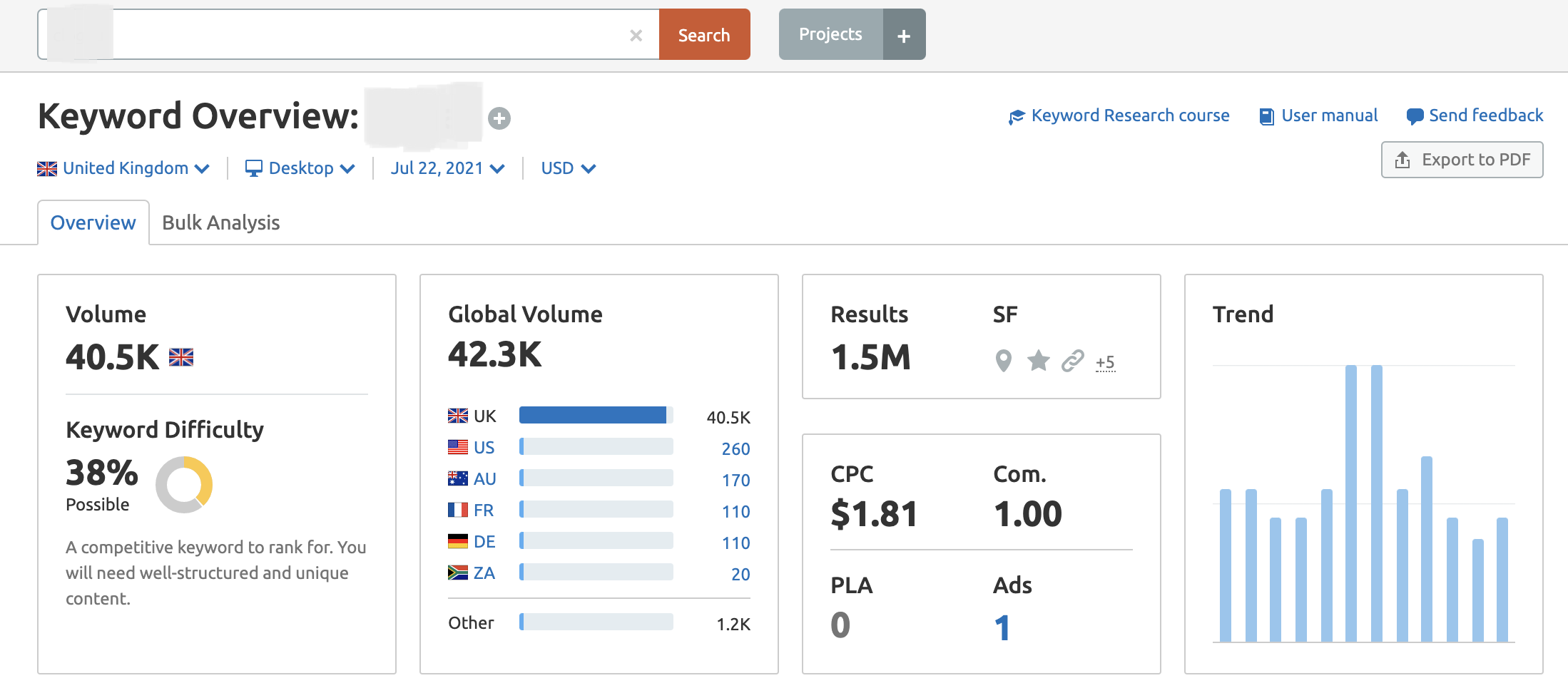1568x693 pixels.
Task: Switch to the Bulk Analysis tab
Action: click(220, 222)
